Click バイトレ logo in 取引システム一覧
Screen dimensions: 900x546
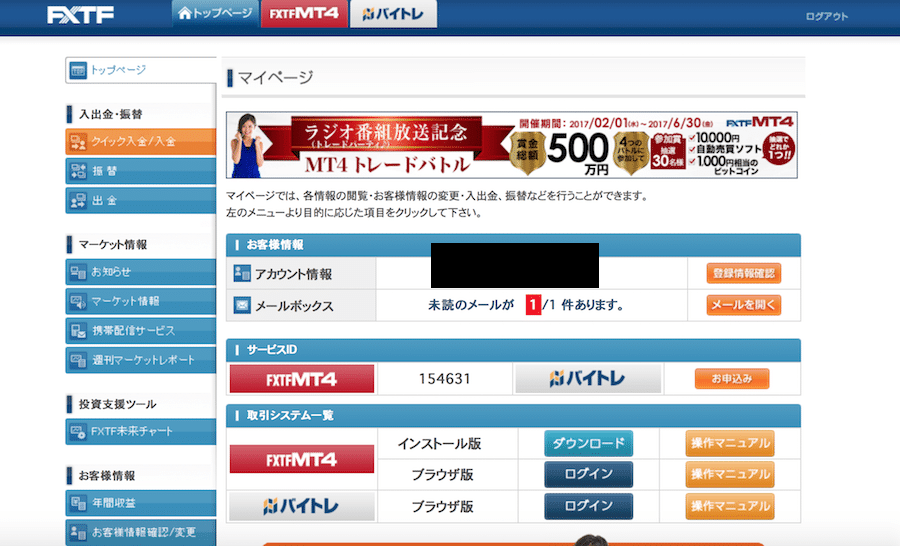pyautogui.click(x=302, y=506)
